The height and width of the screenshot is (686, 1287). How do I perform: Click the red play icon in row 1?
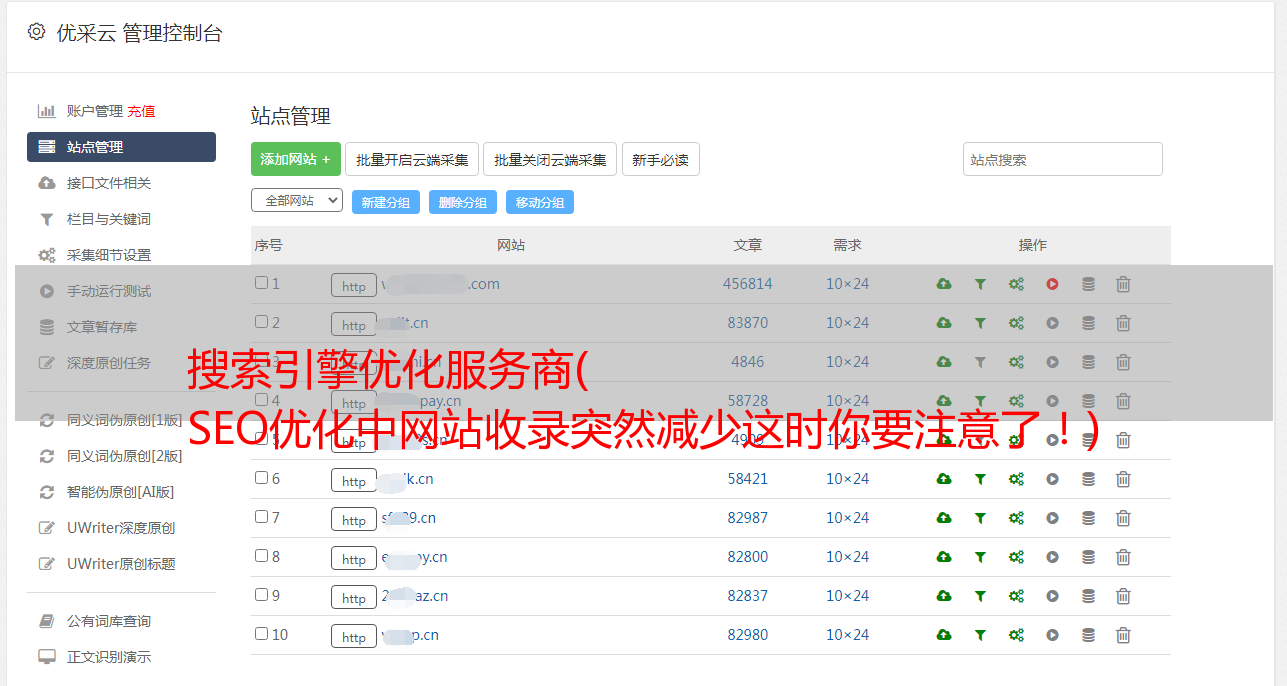[x=1052, y=284]
